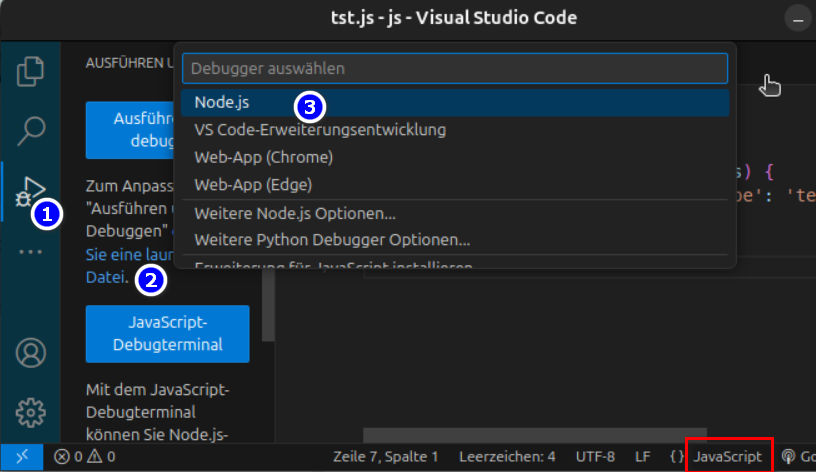Show additional views ellipsis in activity bar
Image resolution: width=816 pixels, height=472 pixels.
click(x=31, y=251)
